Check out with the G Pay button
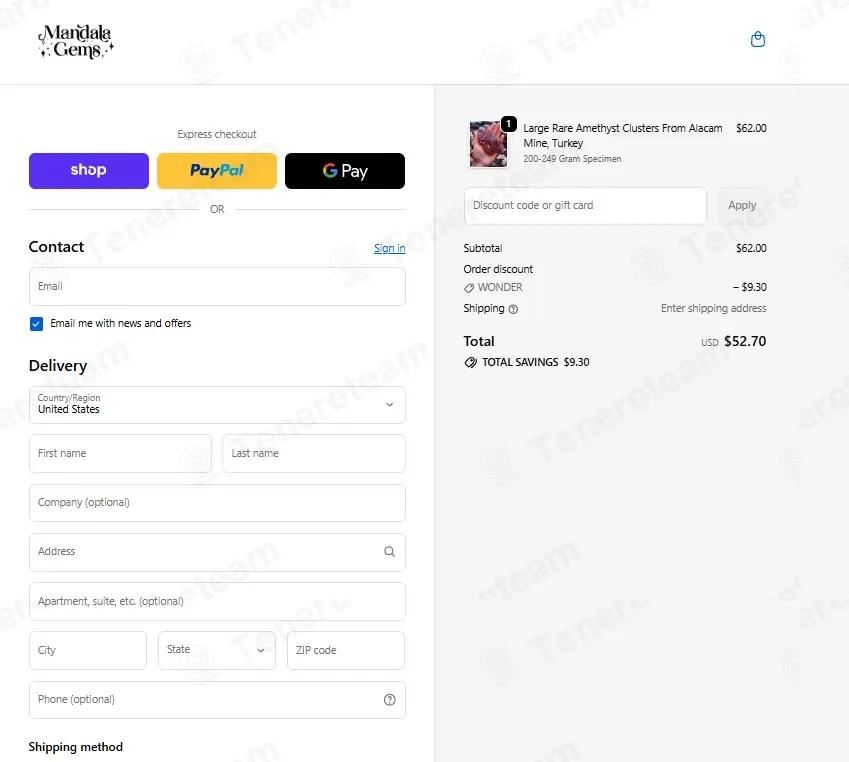The image size is (849, 762). point(345,171)
